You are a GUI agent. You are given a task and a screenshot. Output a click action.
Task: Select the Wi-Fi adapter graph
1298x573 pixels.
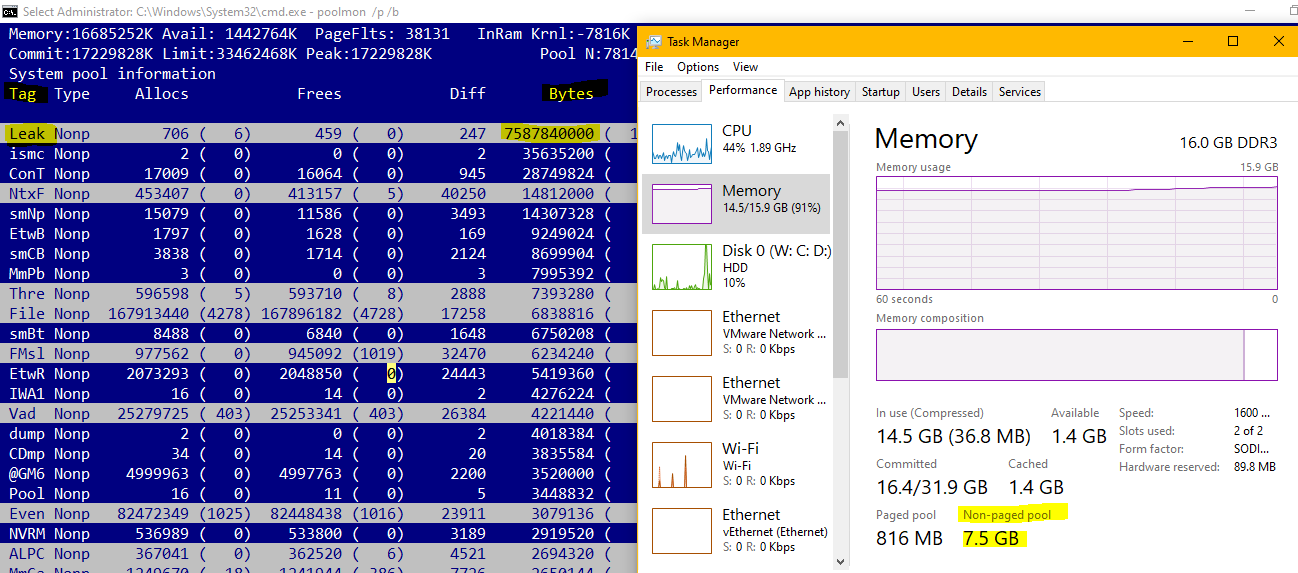pos(681,464)
